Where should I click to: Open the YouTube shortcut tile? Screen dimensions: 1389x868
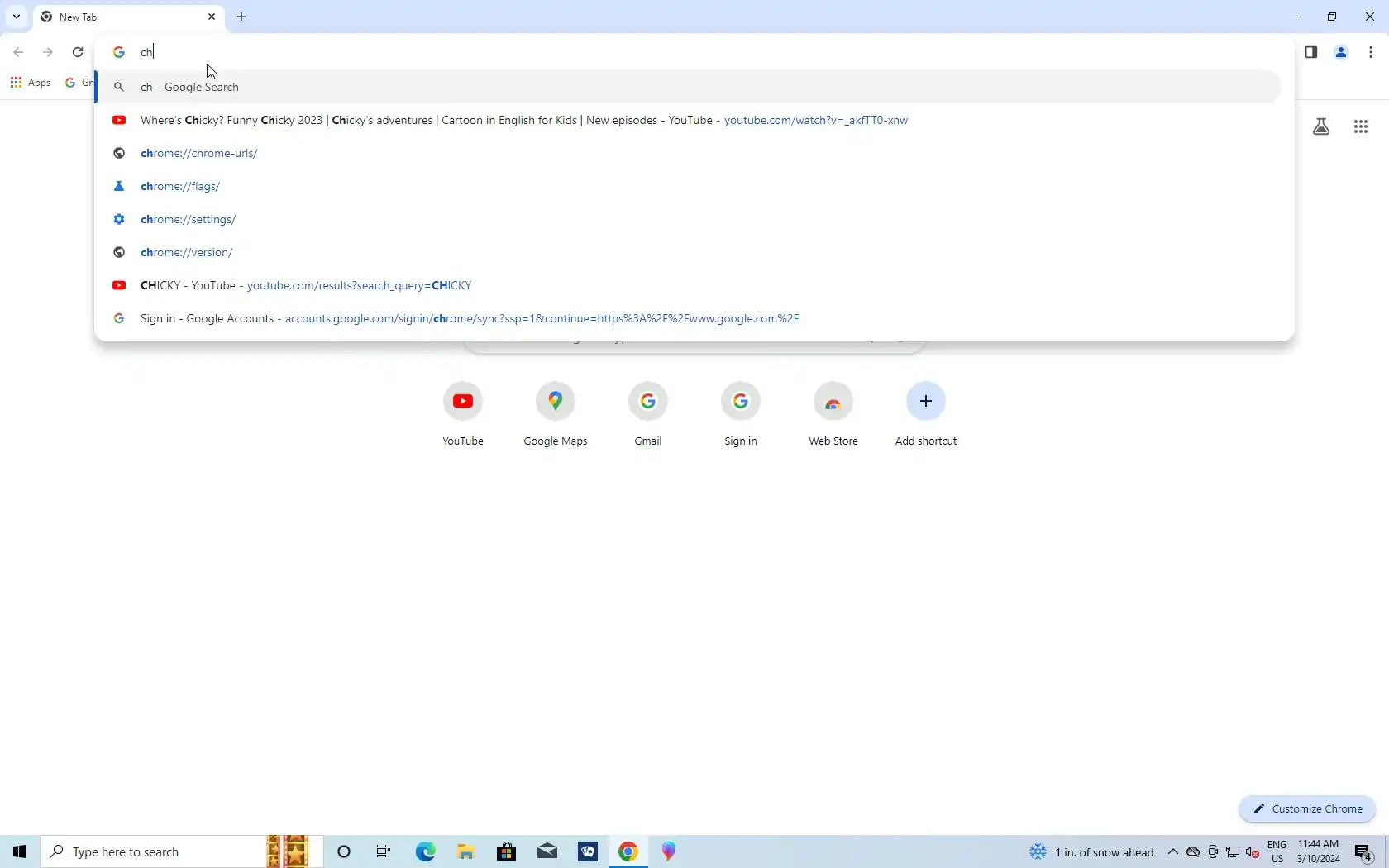[x=463, y=414]
